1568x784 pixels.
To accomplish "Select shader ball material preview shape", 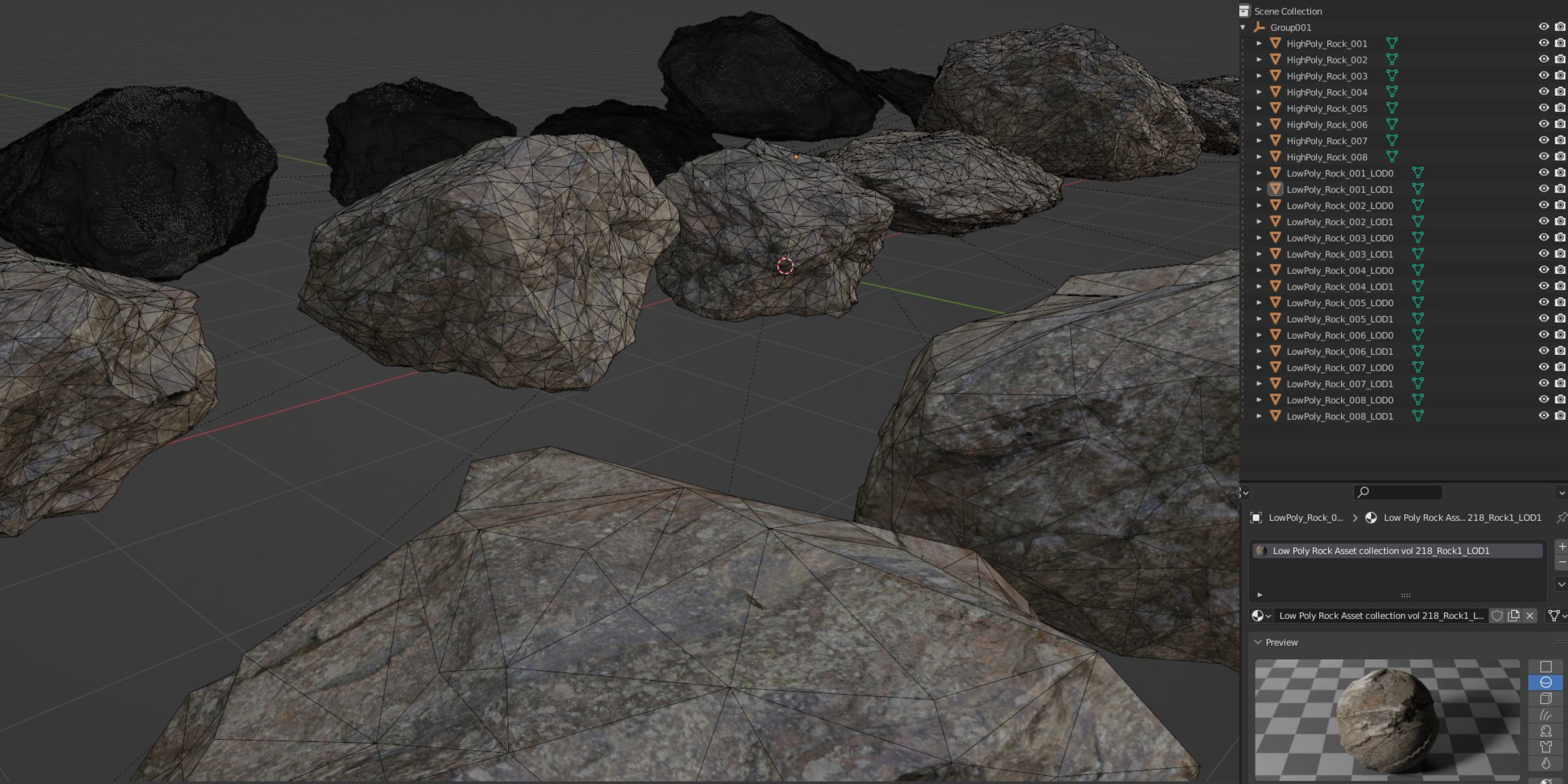I will tap(1546, 731).
